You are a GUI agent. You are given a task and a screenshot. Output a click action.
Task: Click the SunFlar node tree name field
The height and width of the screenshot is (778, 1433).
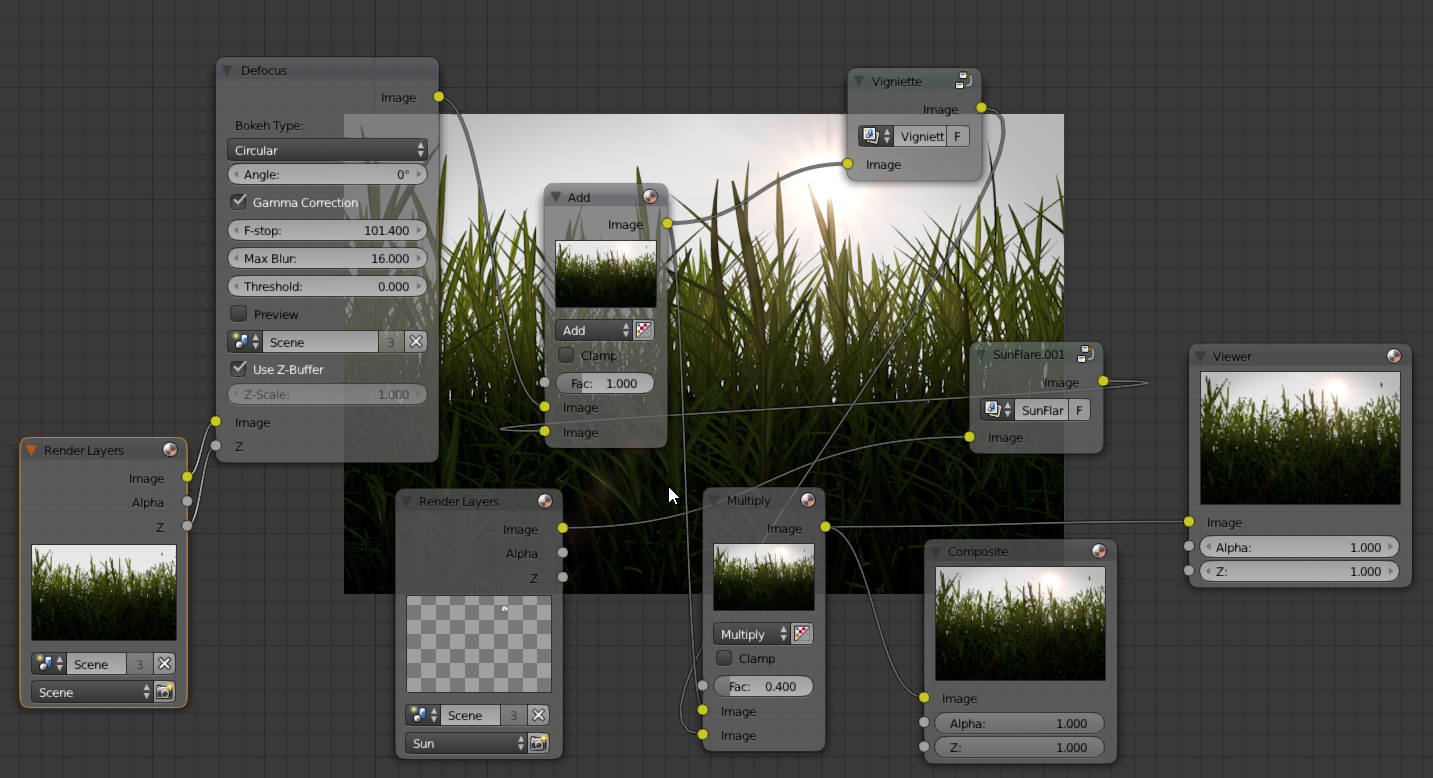coord(1042,410)
